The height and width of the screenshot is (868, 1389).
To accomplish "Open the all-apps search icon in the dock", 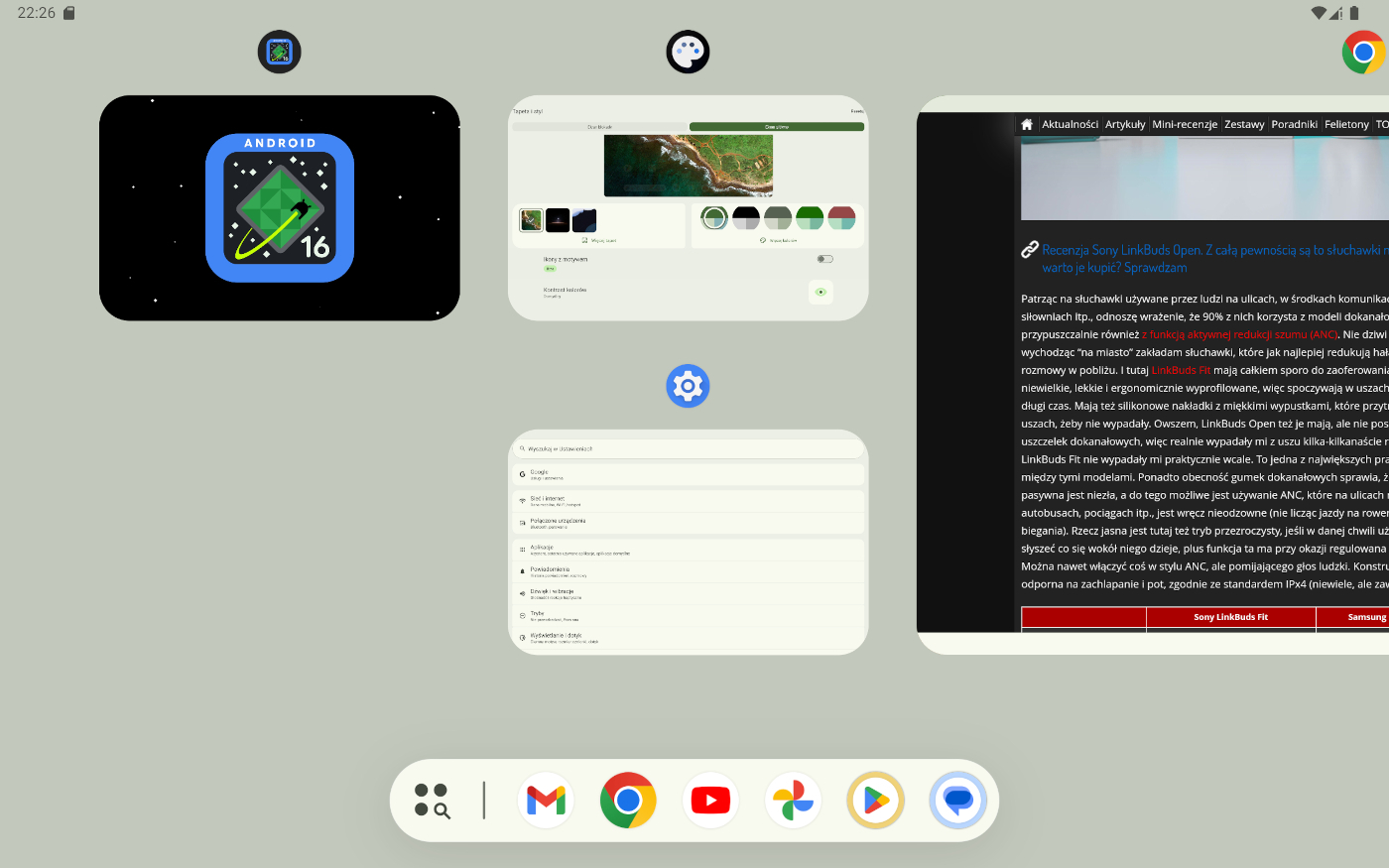I will coord(432,801).
